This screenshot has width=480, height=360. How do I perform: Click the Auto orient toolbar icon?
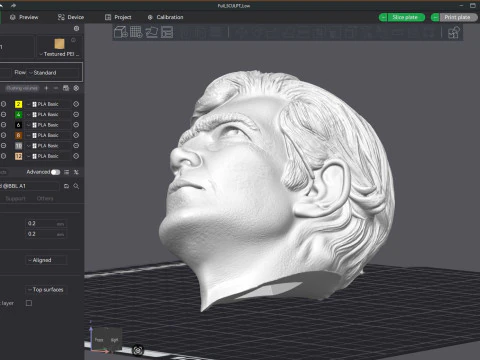[x=152, y=32]
